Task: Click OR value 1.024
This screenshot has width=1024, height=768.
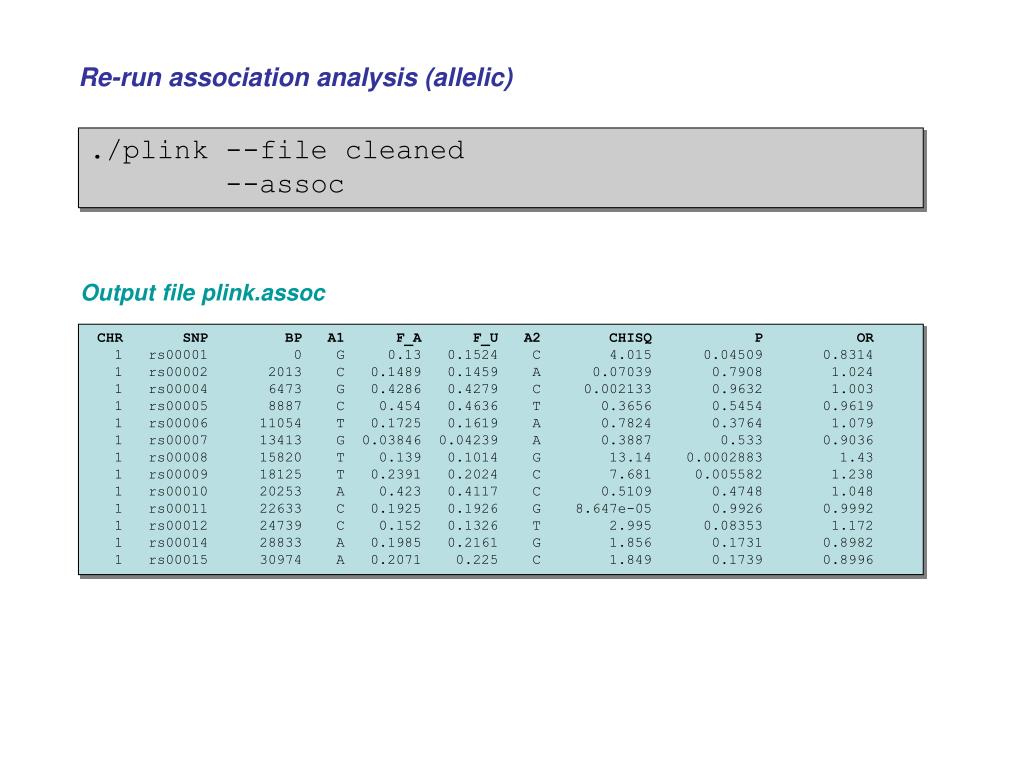Action: [852, 372]
